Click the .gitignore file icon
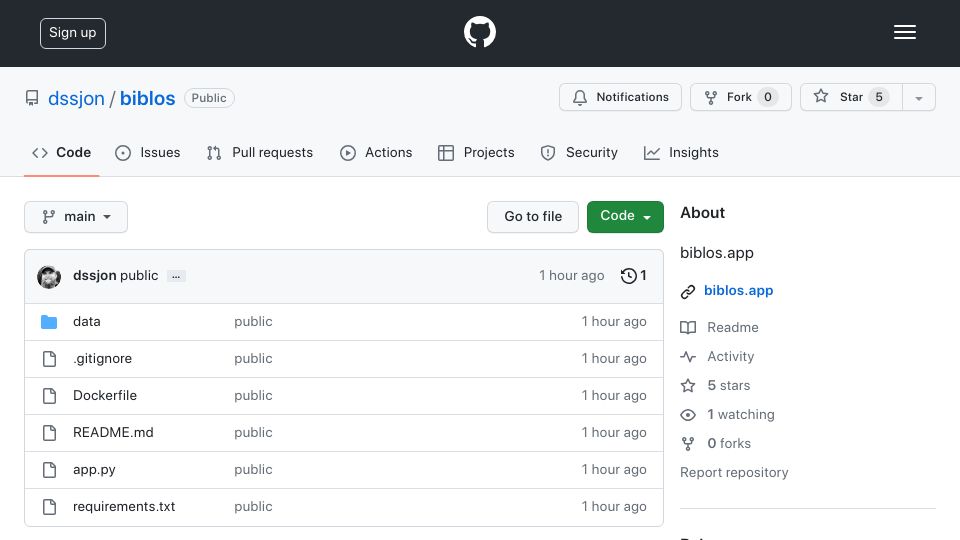Image resolution: width=960 pixels, height=540 pixels. (x=50, y=359)
